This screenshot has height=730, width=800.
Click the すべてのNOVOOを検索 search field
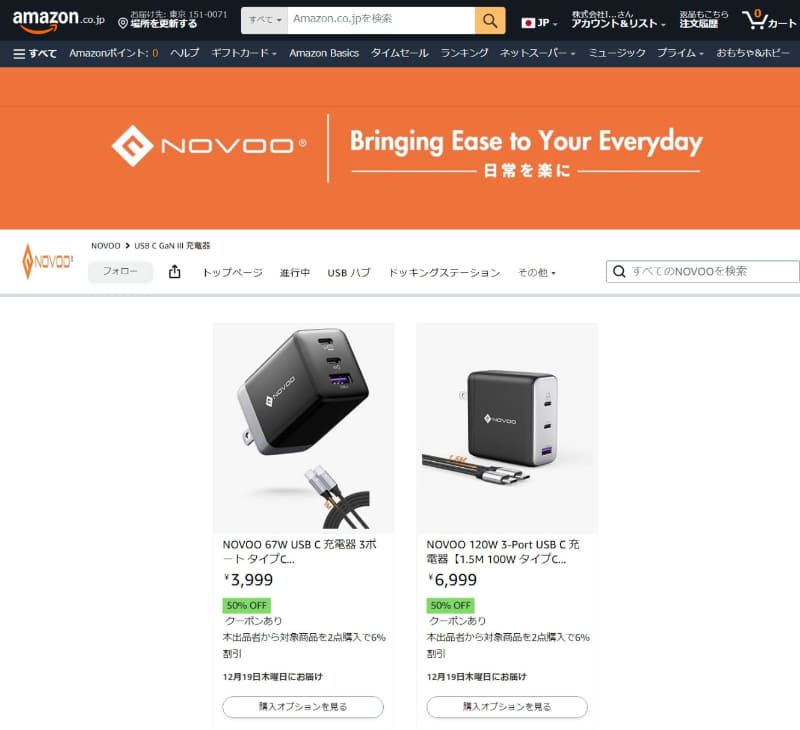coord(703,271)
